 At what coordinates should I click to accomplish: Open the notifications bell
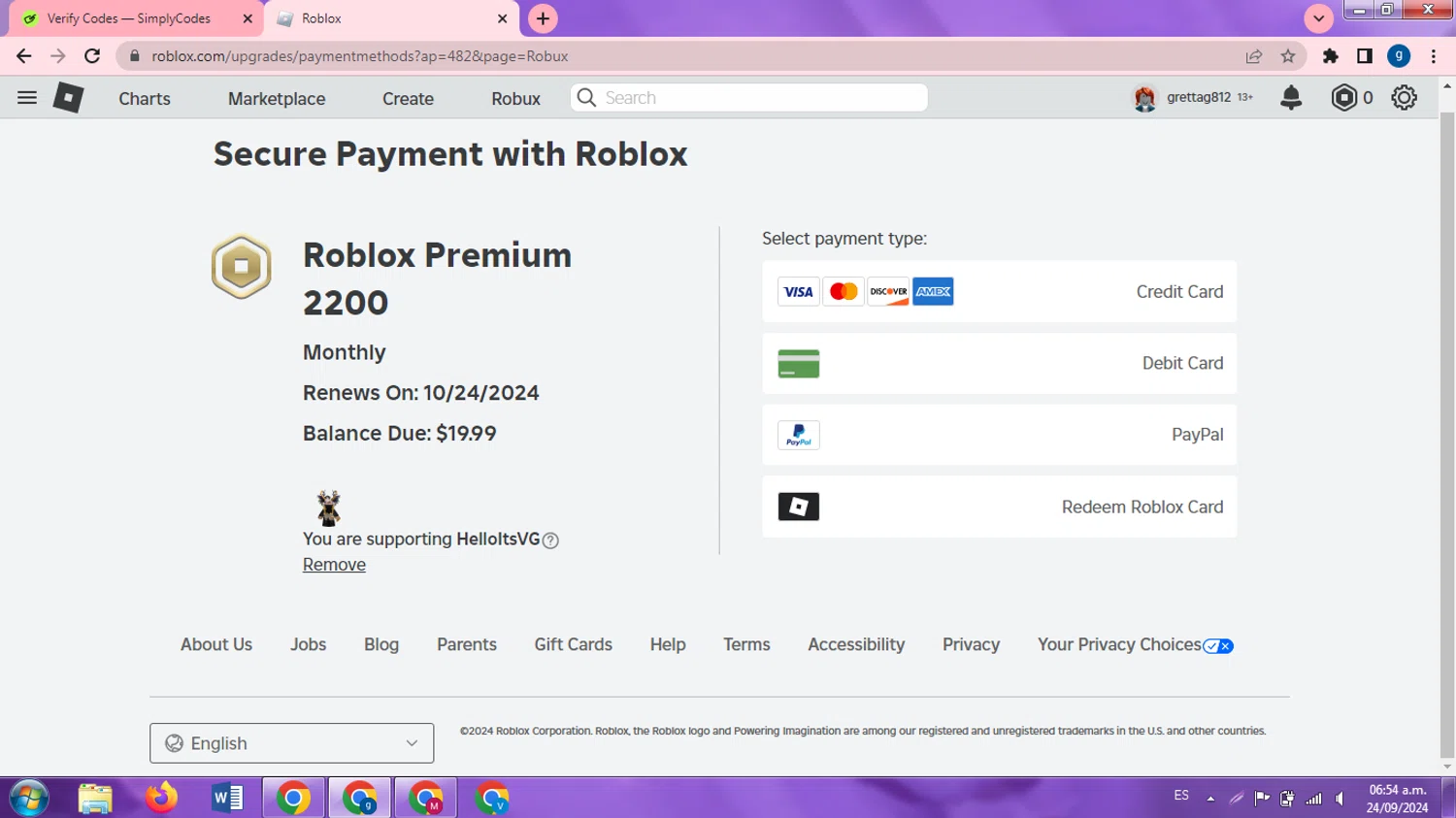point(1291,98)
